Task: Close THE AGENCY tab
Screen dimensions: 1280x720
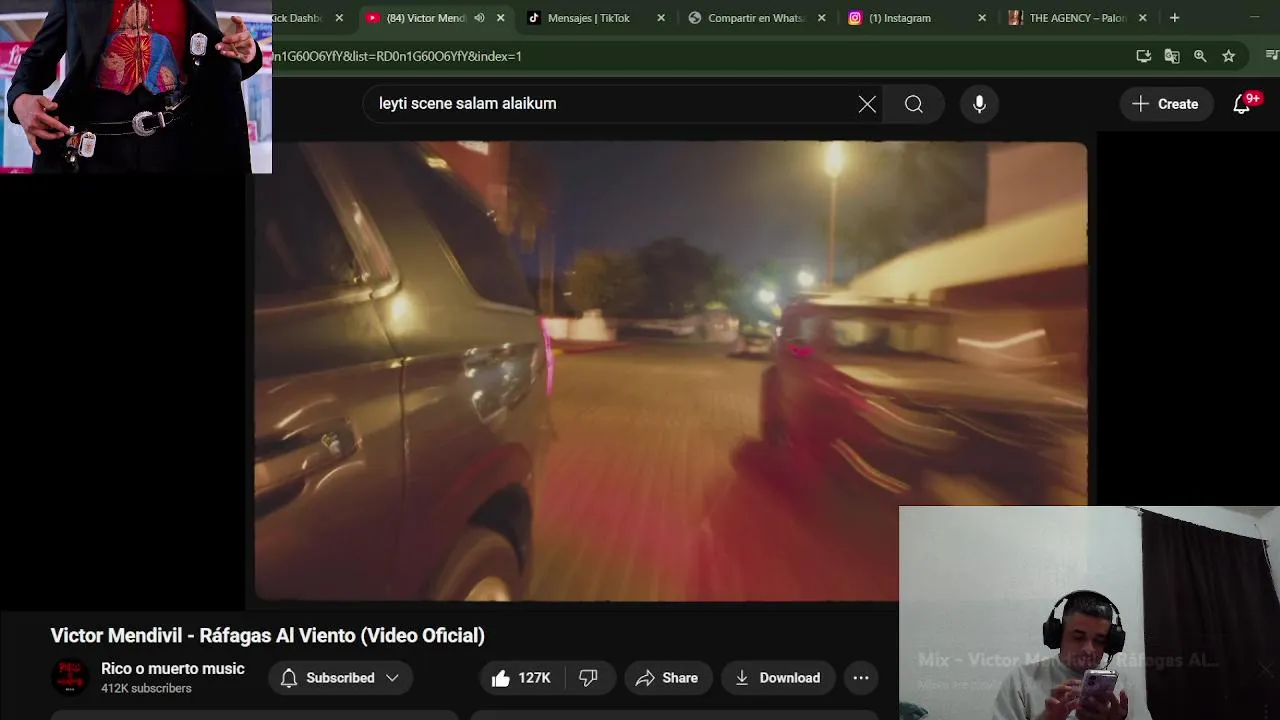Action: [x=1143, y=18]
